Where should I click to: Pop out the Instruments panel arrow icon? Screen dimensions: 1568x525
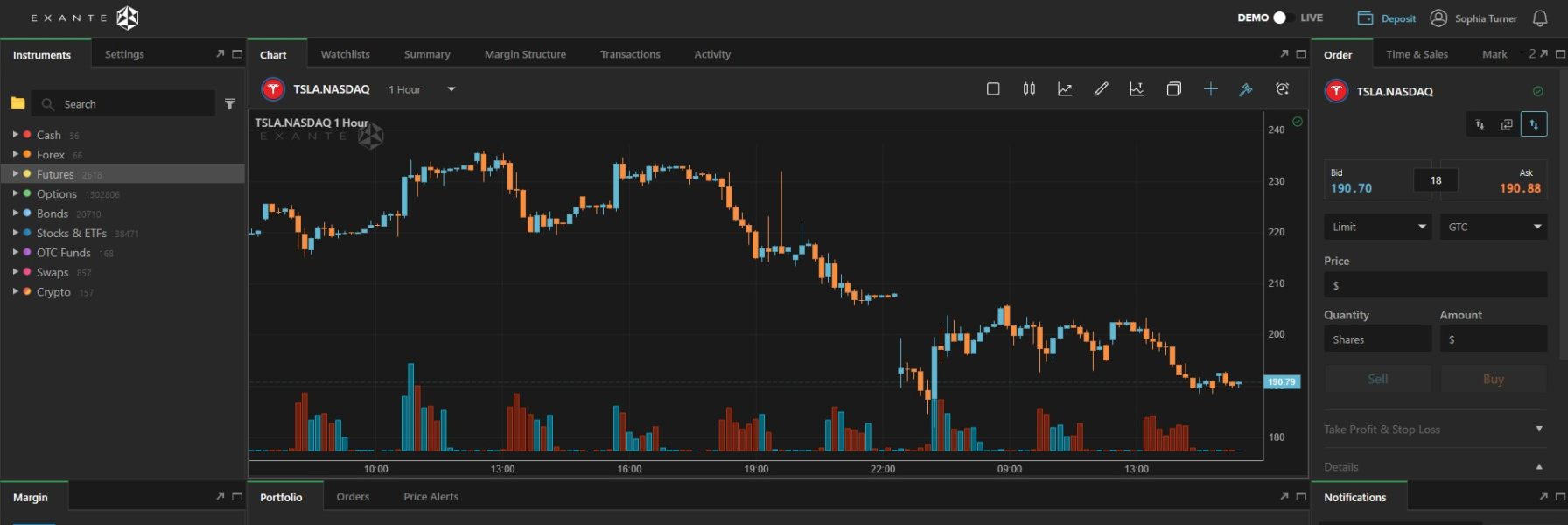coord(220,54)
